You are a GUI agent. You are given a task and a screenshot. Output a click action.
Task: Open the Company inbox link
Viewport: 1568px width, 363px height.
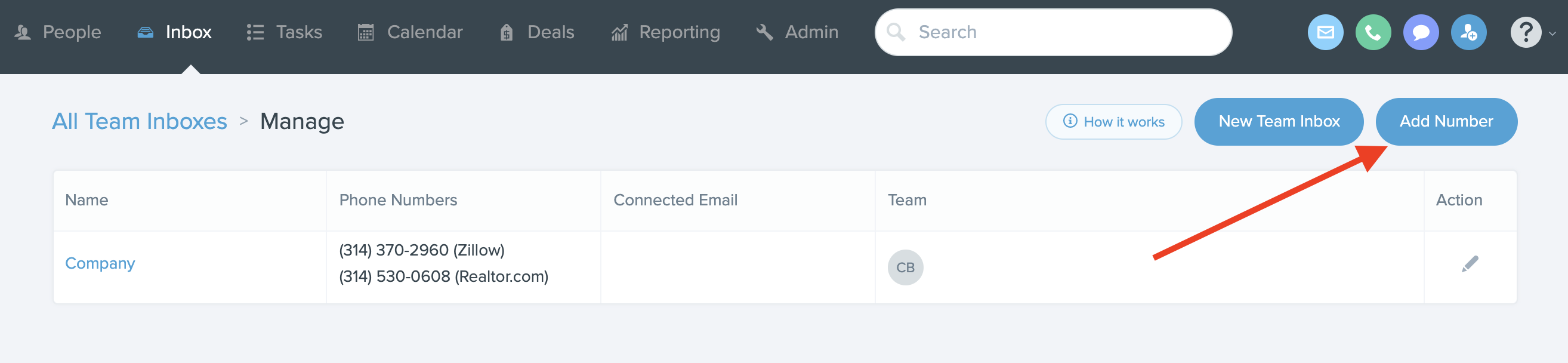click(x=100, y=263)
